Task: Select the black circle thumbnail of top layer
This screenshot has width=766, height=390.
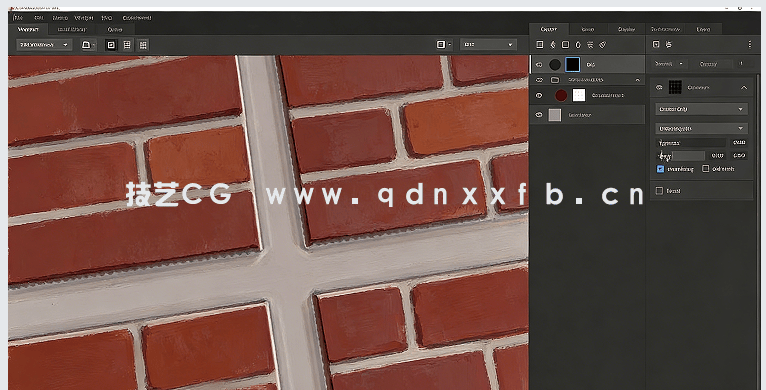Action: [x=555, y=65]
